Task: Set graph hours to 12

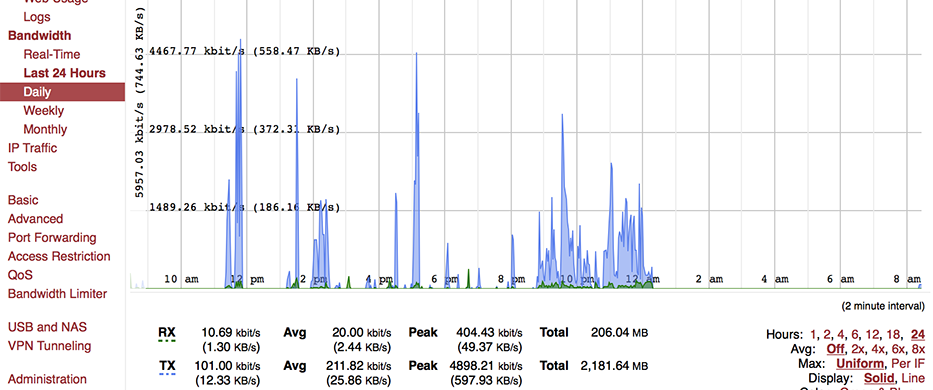Action: pyautogui.click(x=872, y=335)
